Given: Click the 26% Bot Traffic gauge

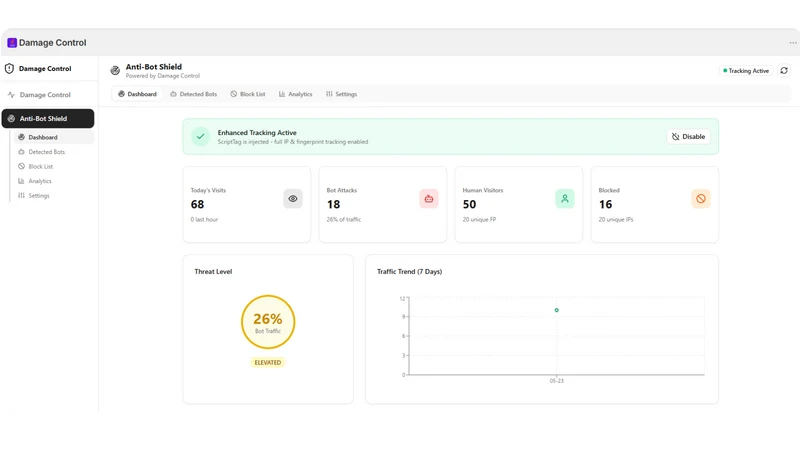Looking at the screenshot, I should click(x=268, y=322).
